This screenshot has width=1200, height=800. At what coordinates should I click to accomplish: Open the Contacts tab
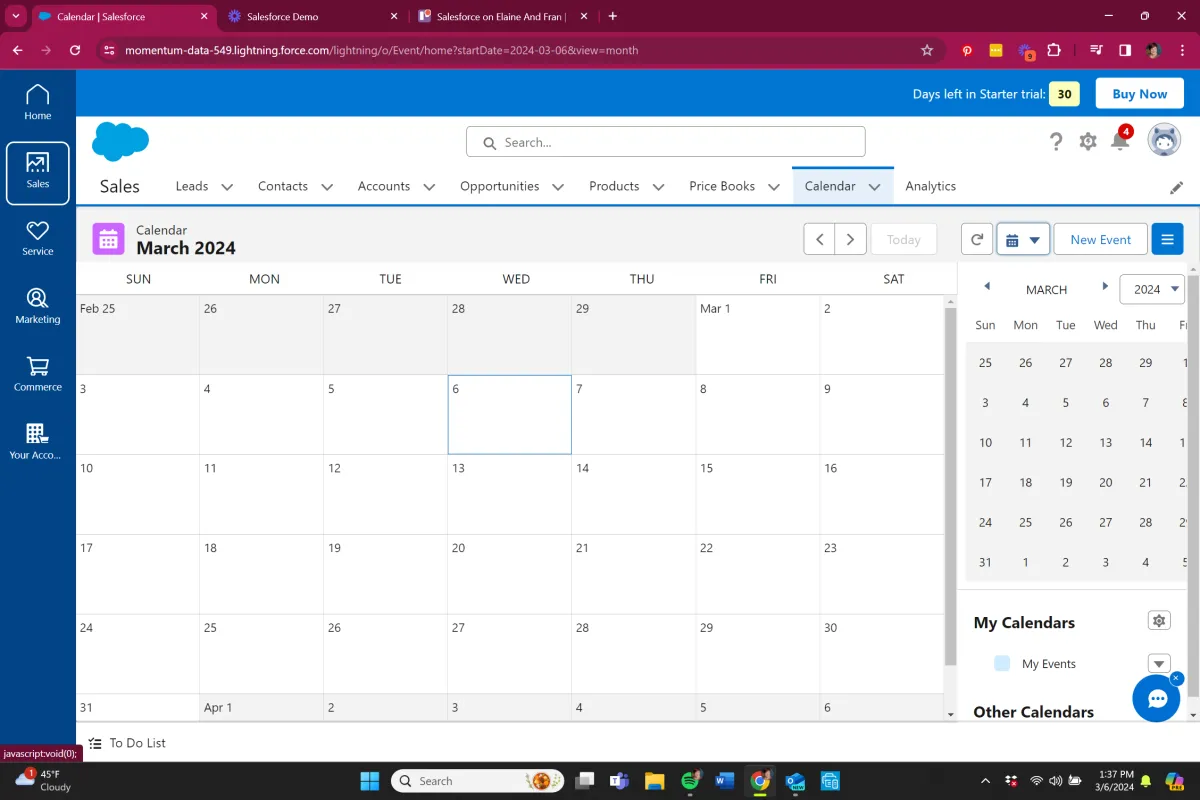(x=283, y=186)
